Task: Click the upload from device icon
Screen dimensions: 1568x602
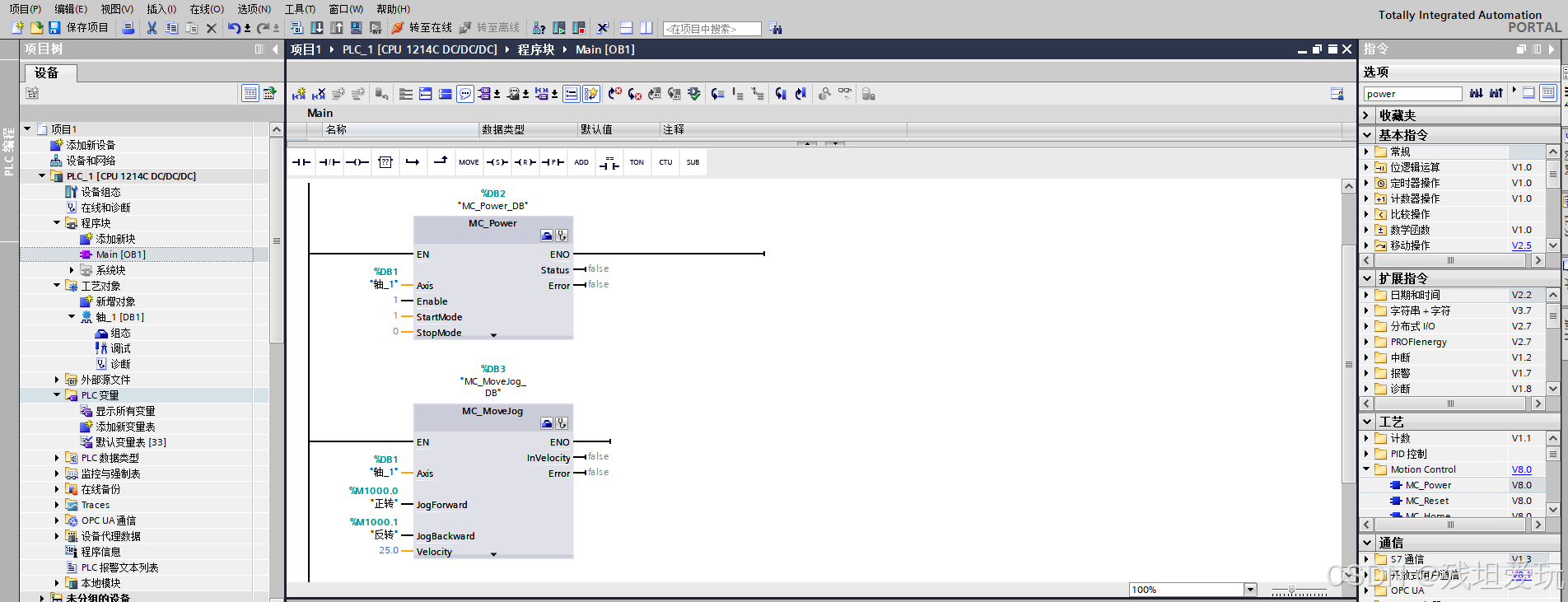Action: click(337, 28)
